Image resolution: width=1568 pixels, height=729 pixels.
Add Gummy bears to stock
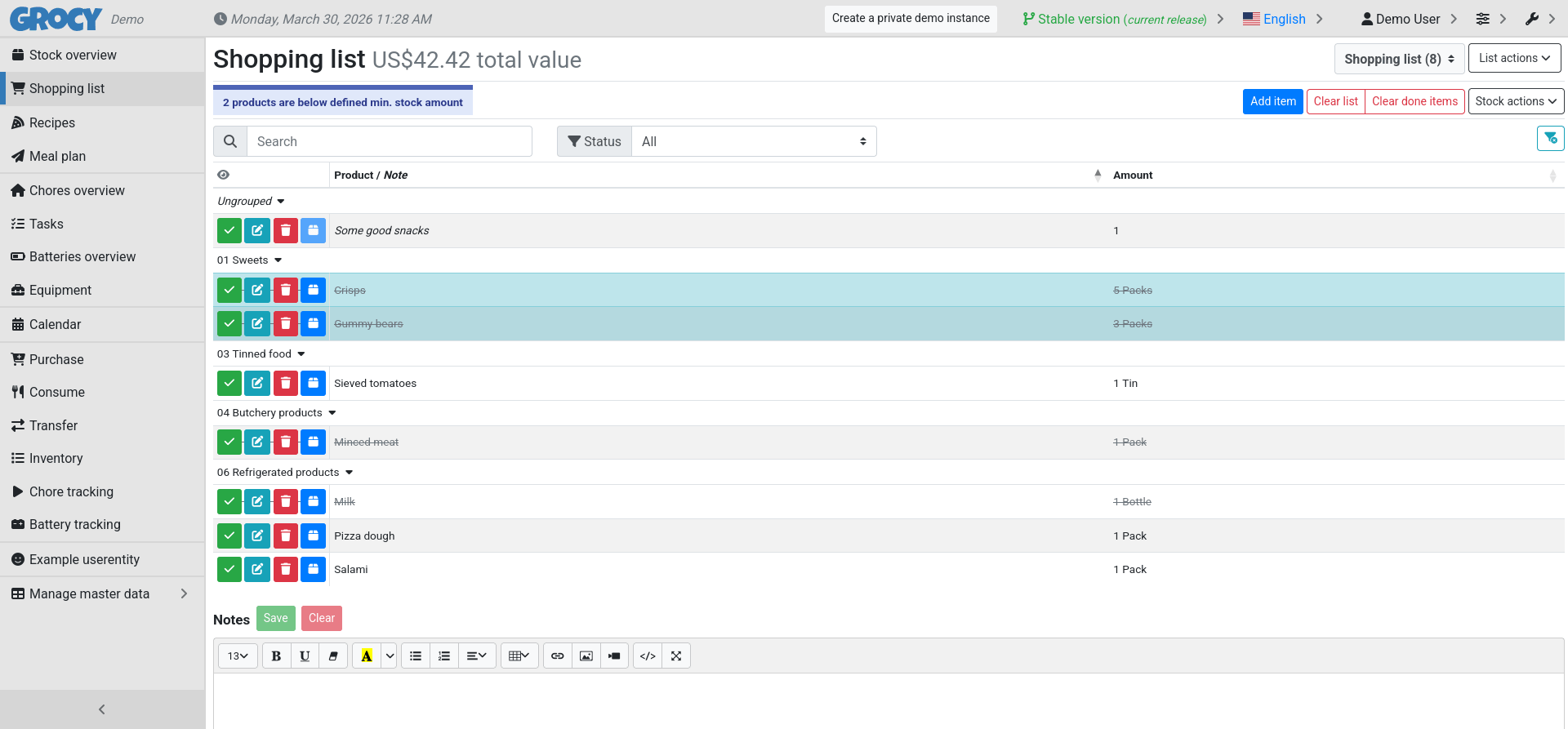click(313, 324)
